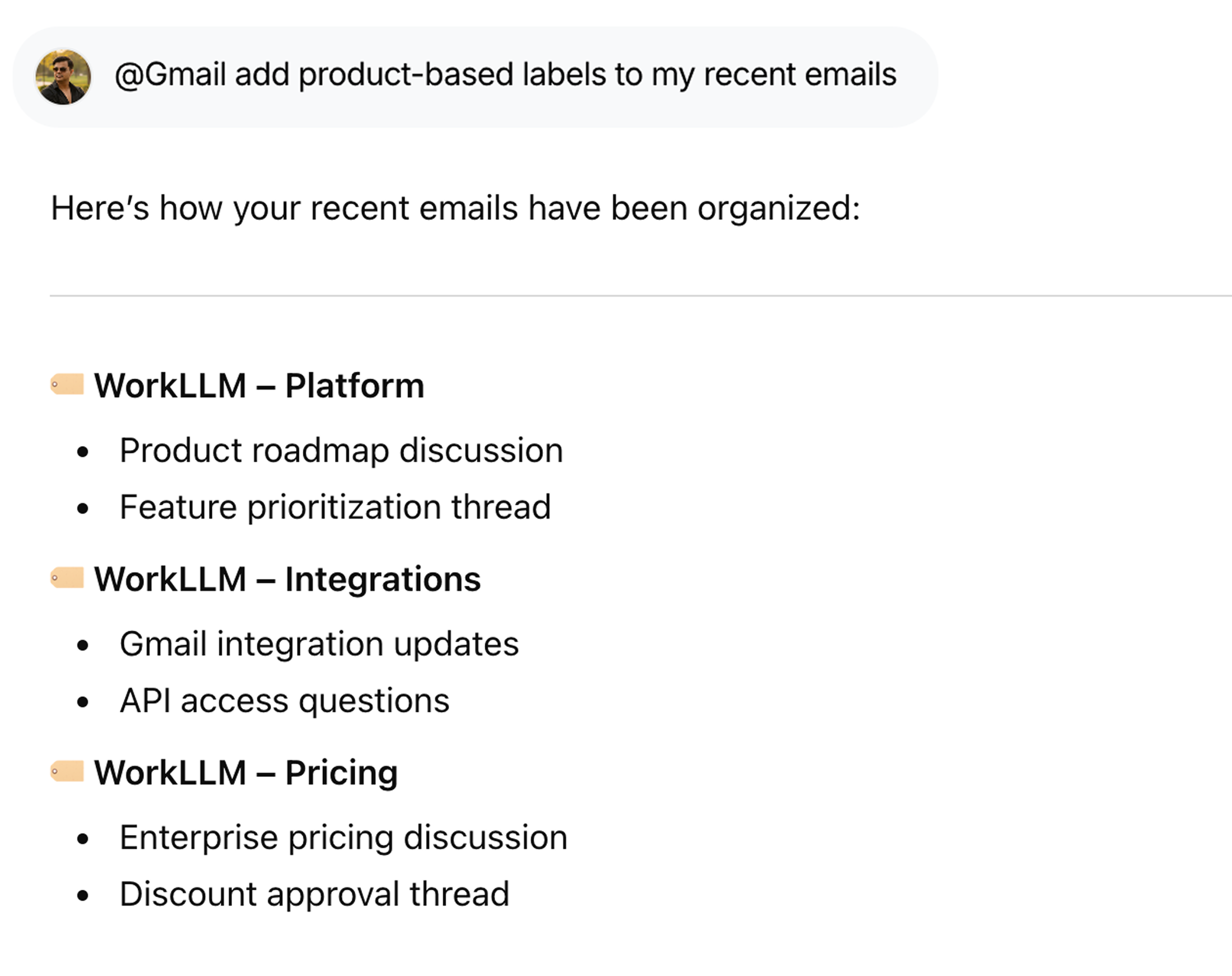The image size is (1232, 976).
Task: Expand the WorkLLM – Pricing label group
Action: pyautogui.click(x=246, y=772)
